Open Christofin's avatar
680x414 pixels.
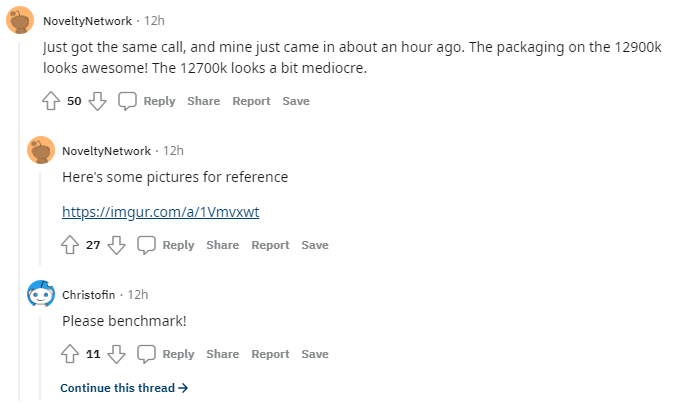tap(40, 294)
